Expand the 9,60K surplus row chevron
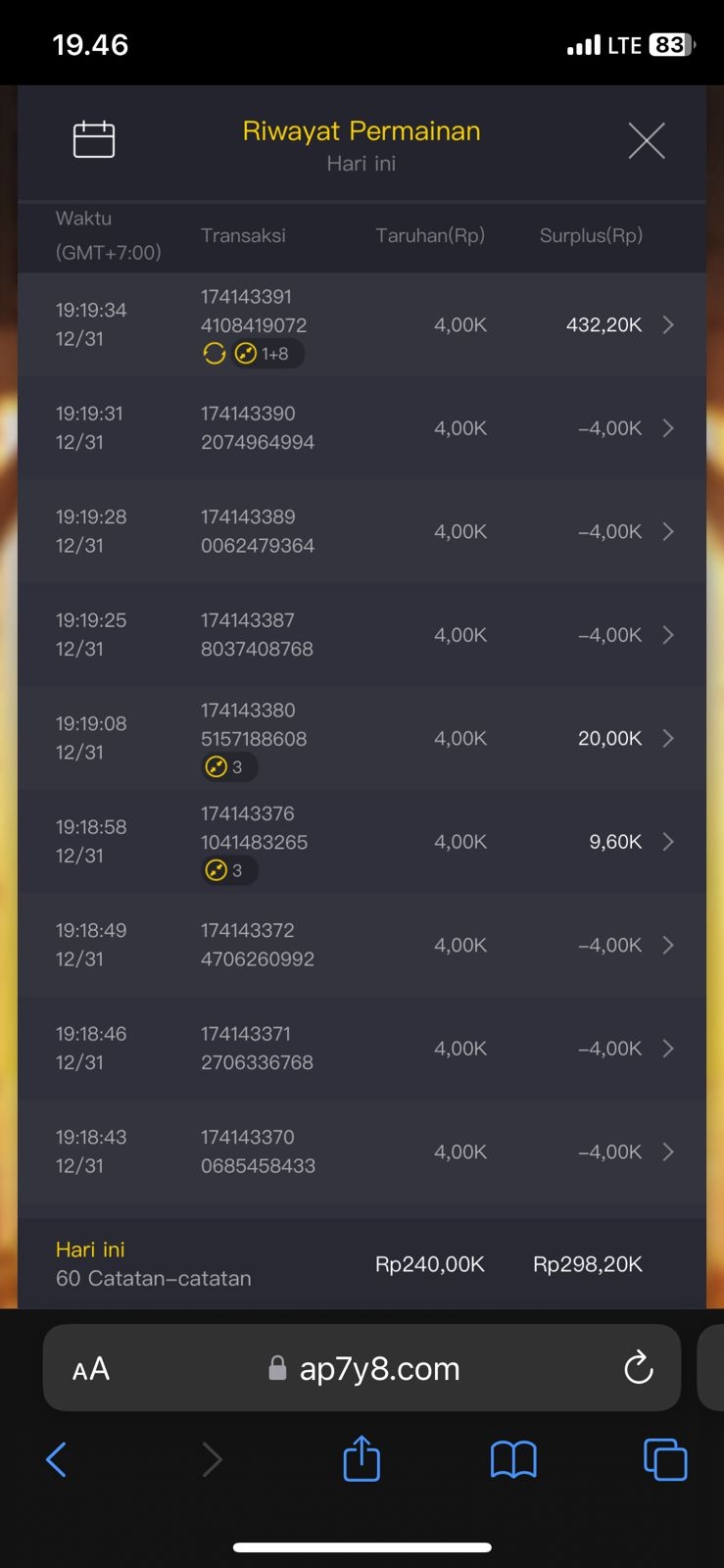Screen dimensions: 724x1568 [668, 842]
